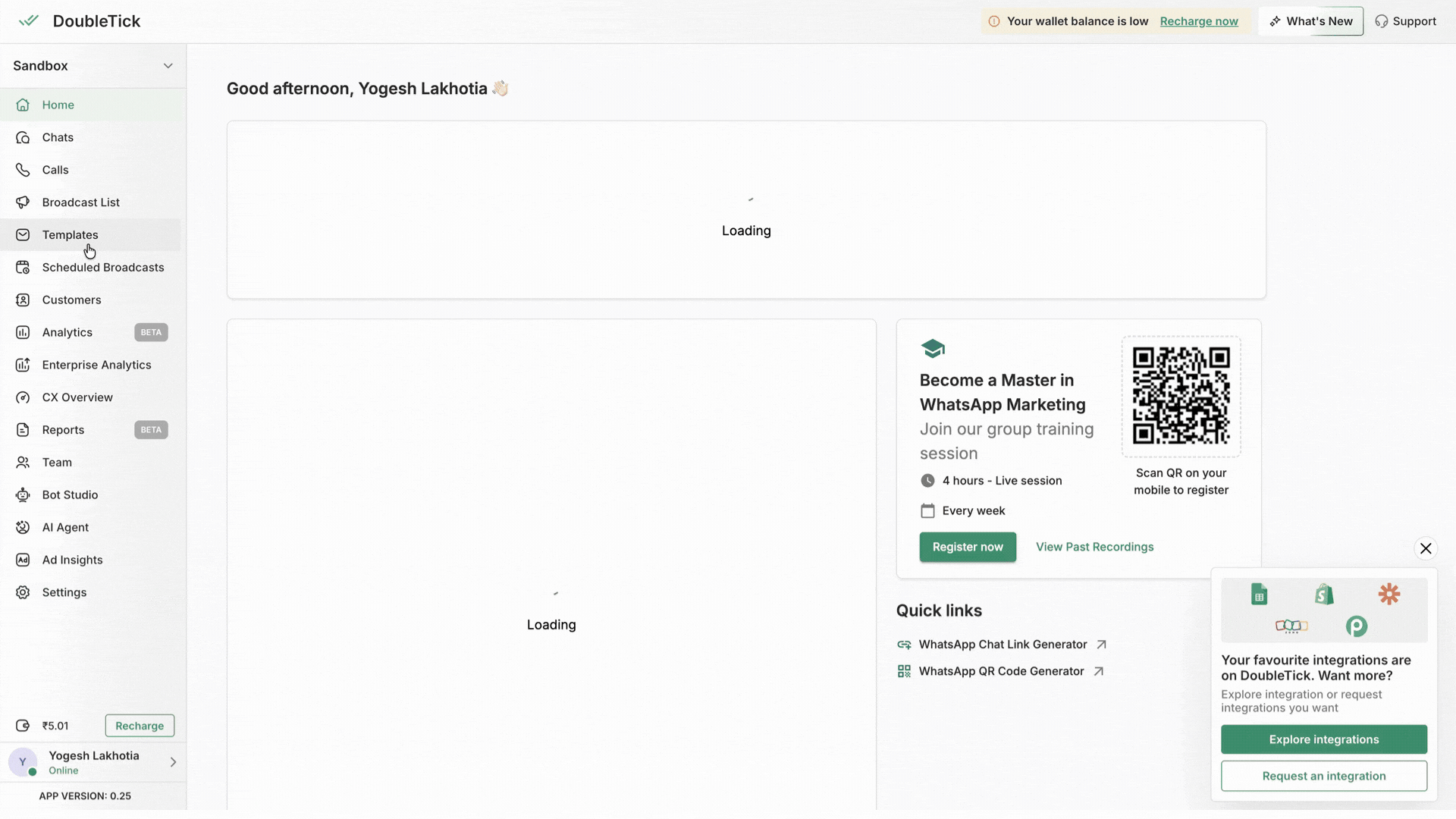Image resolution: width=1456 pixels, height=819 pixels.
Task: Open the Settings page
Action: (x=64, y=593)
